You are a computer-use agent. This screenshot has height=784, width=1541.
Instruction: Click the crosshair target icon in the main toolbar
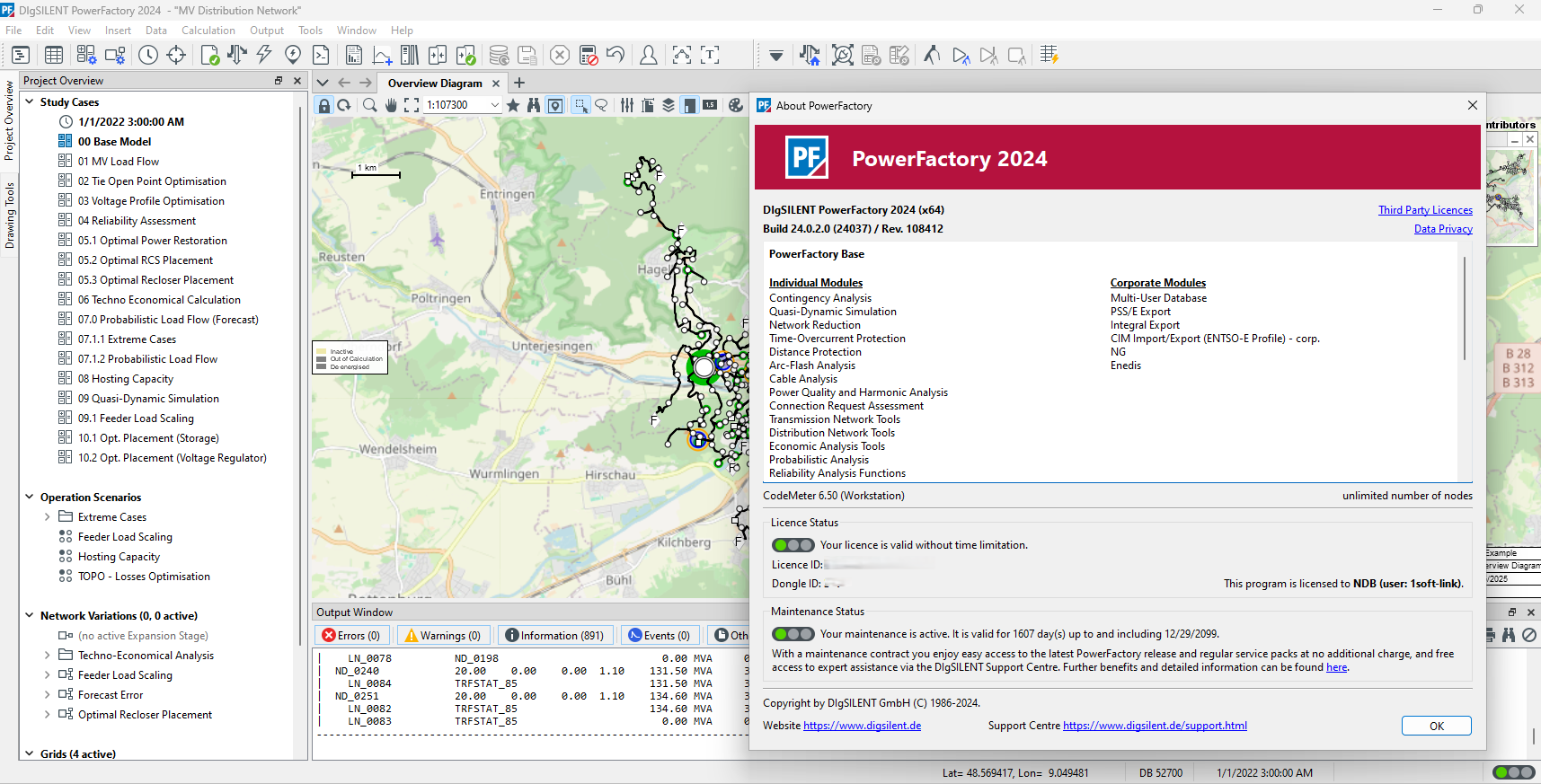176,55
